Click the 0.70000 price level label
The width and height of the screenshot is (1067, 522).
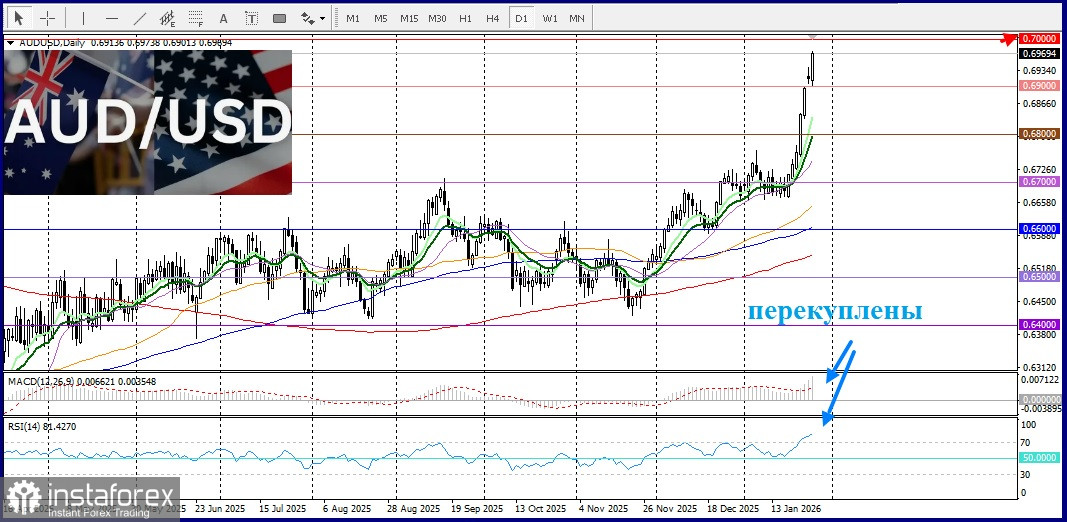[1038, 38]
